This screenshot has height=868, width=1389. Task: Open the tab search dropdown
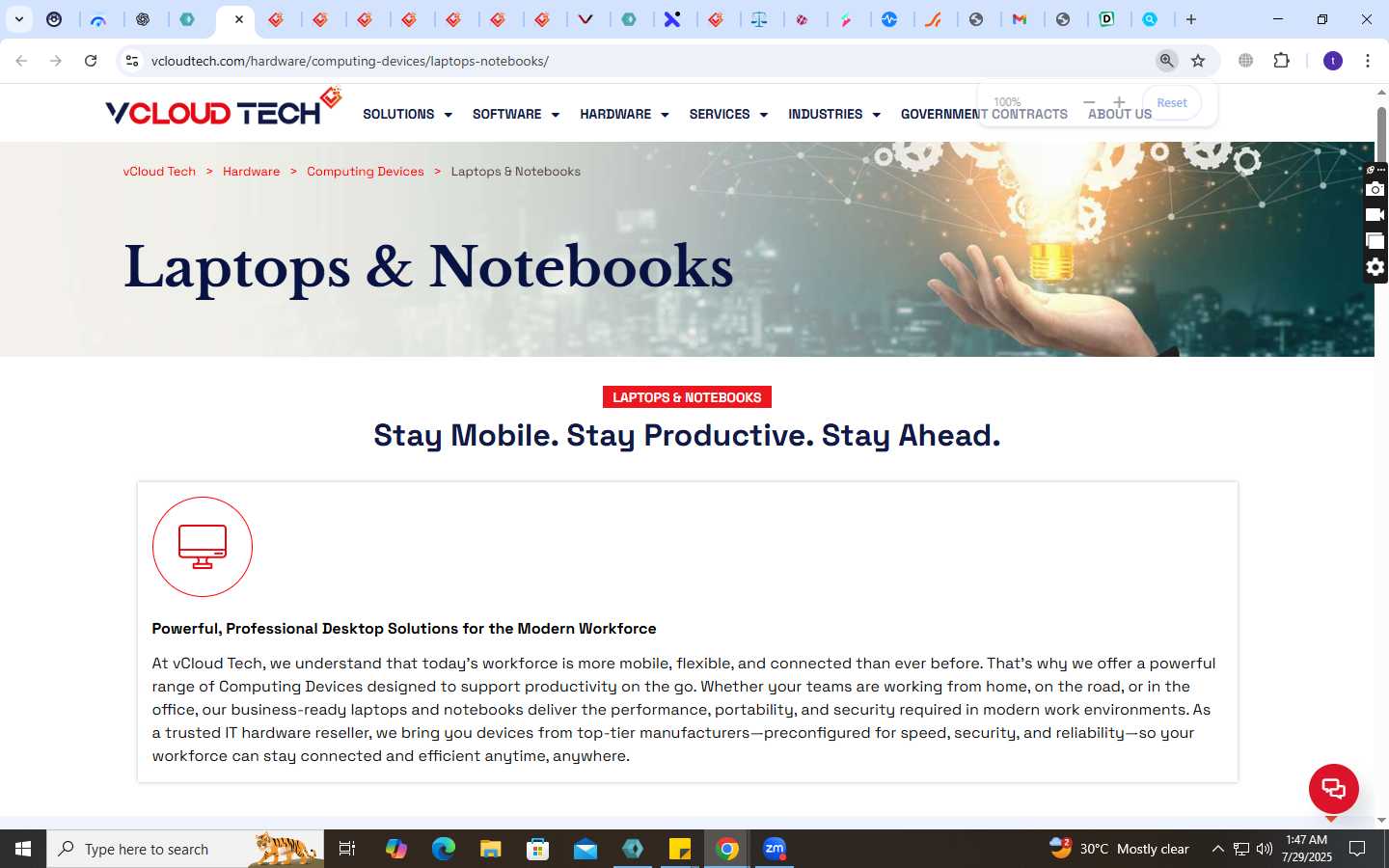pyautogui.click(x=18, y=19)
